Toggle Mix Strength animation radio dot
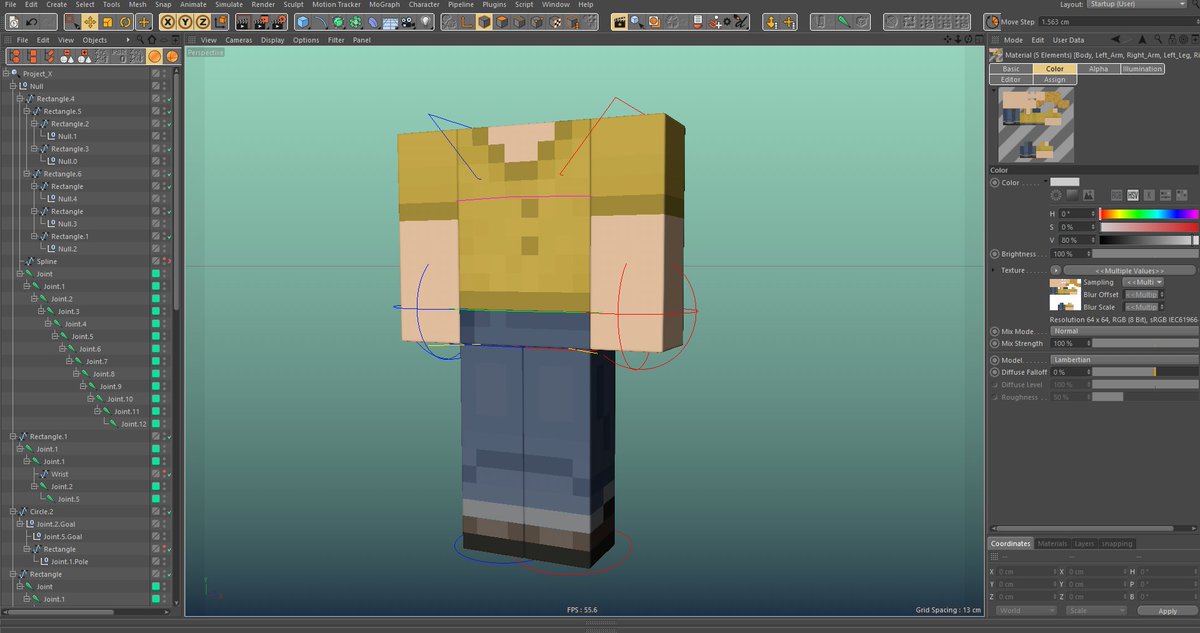 click(994, 343)
